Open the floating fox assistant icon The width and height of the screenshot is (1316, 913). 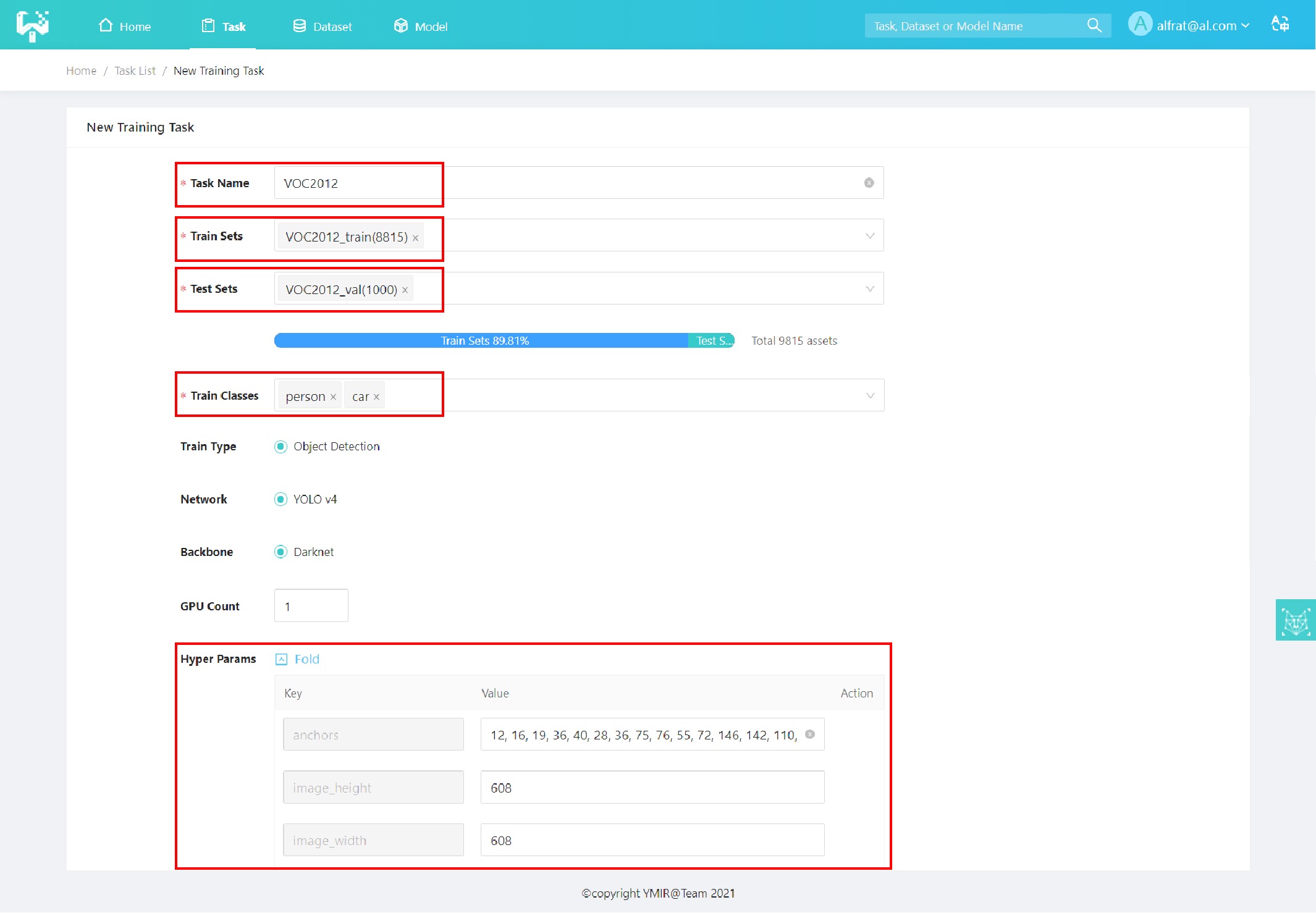click(1295, 620)
